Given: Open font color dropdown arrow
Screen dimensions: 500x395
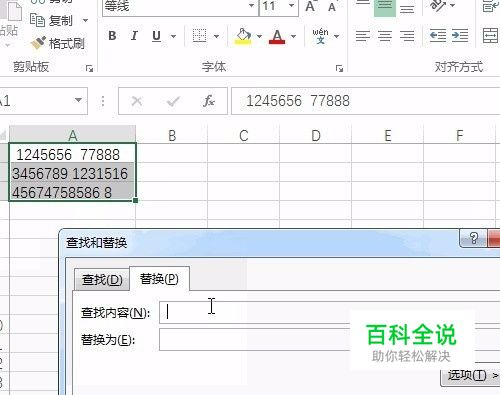Looking at the screenshot, I should 293,36.
